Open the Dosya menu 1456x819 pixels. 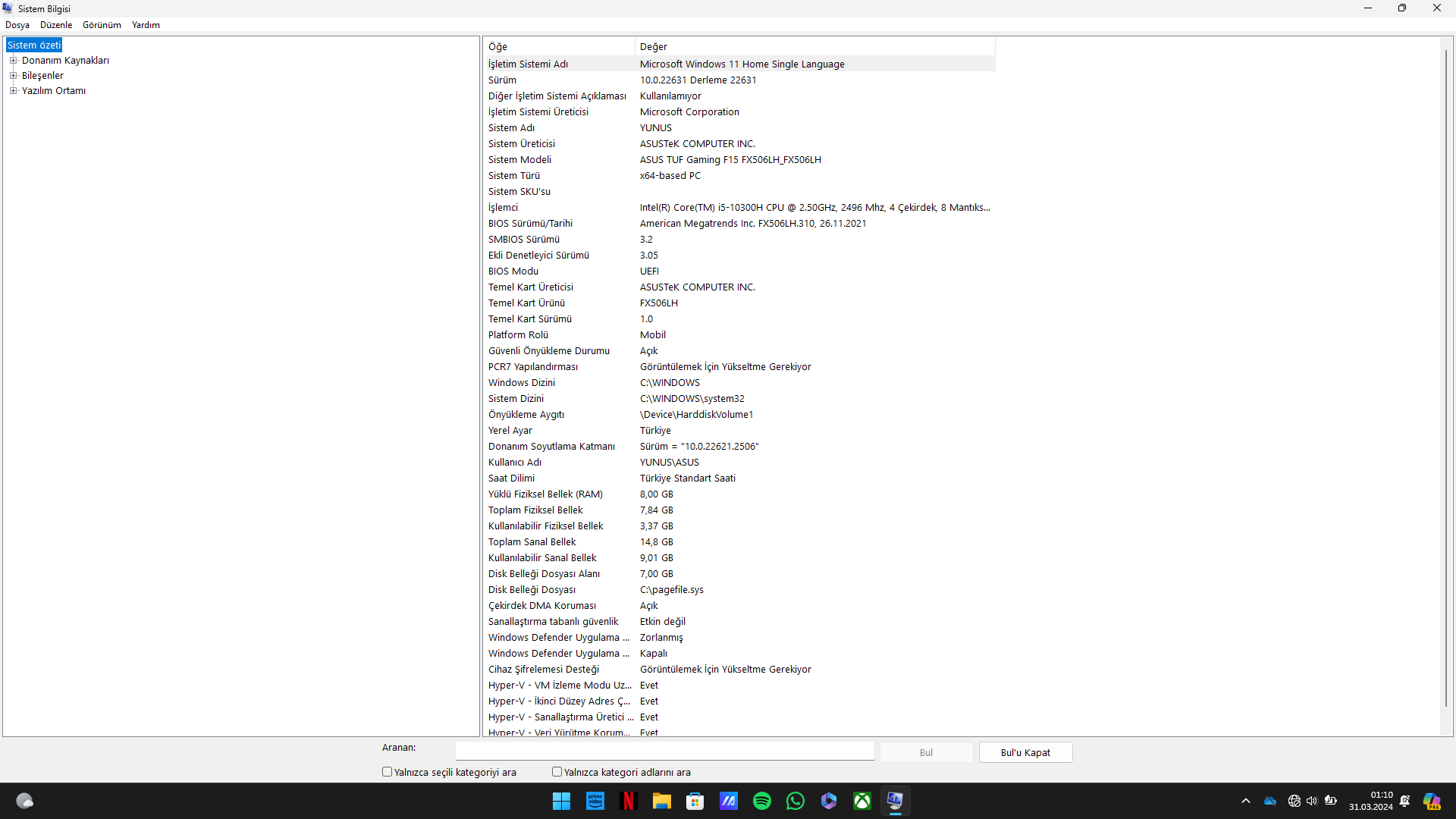tap(17, 25)
